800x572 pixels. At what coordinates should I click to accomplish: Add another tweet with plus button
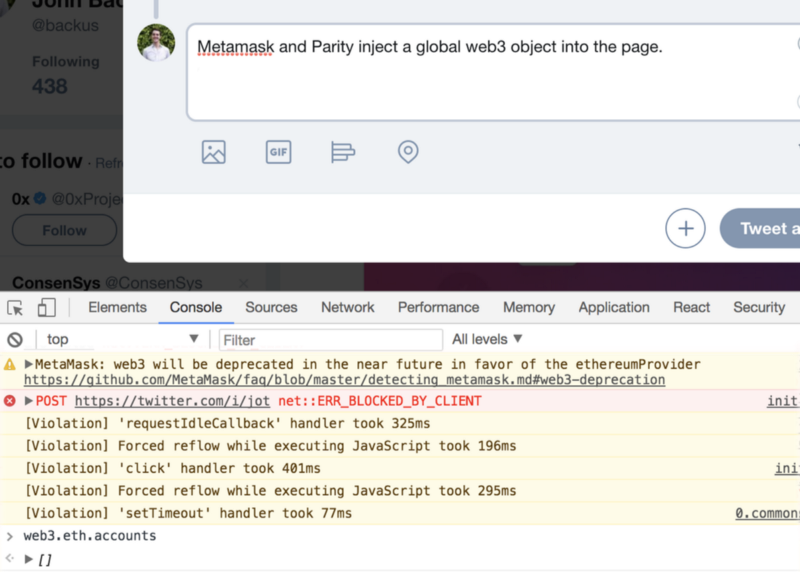[x=685, y=228]
